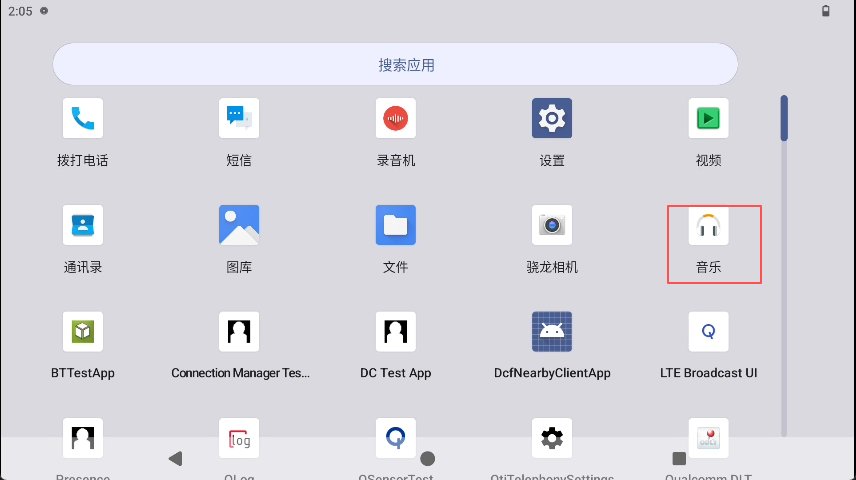This screenshot has width=856, height=480.
Task: Launch the 音乐 music app
Action: tap(708, 227)
